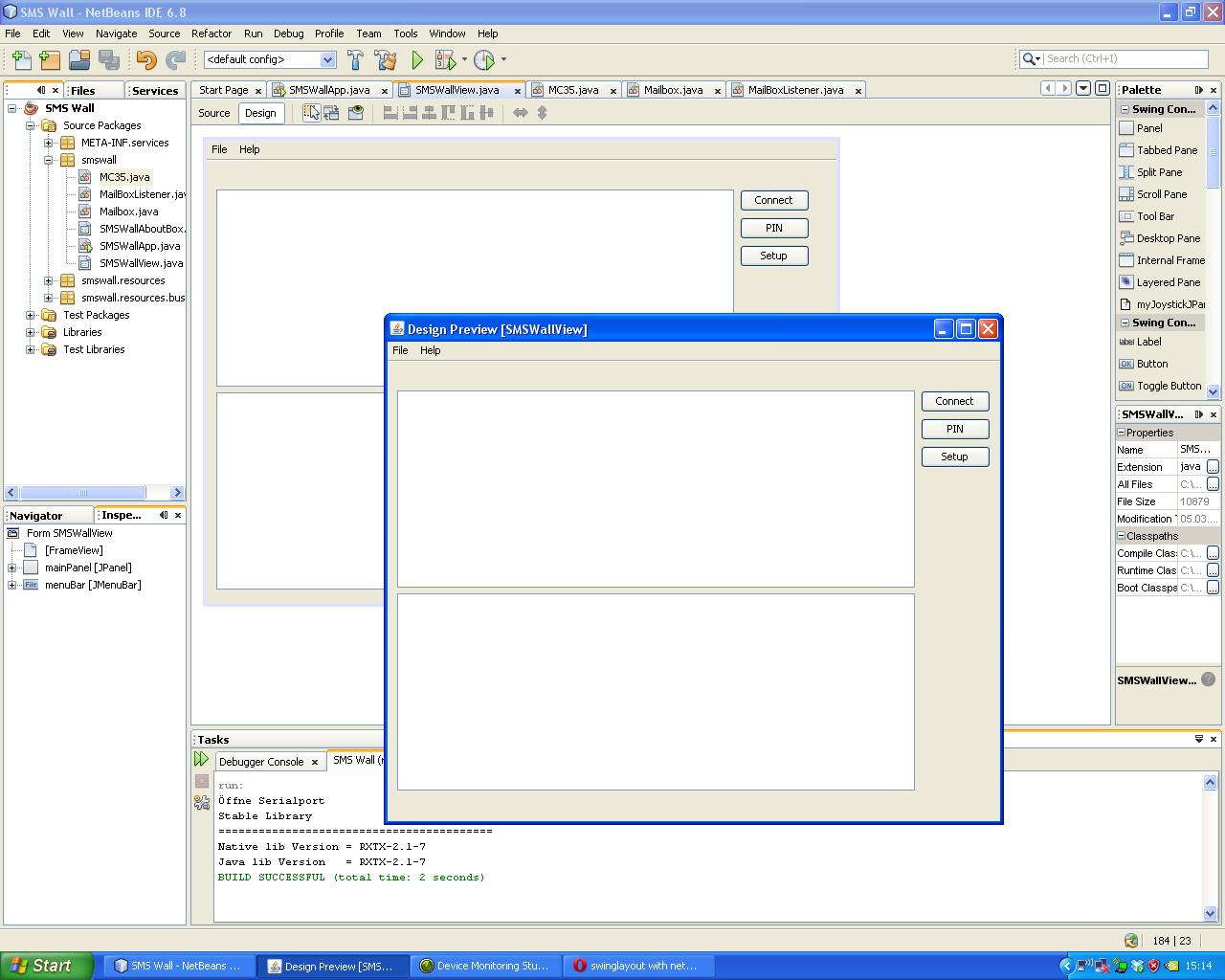Click Connect button in Design Preview window

[955, 401]
